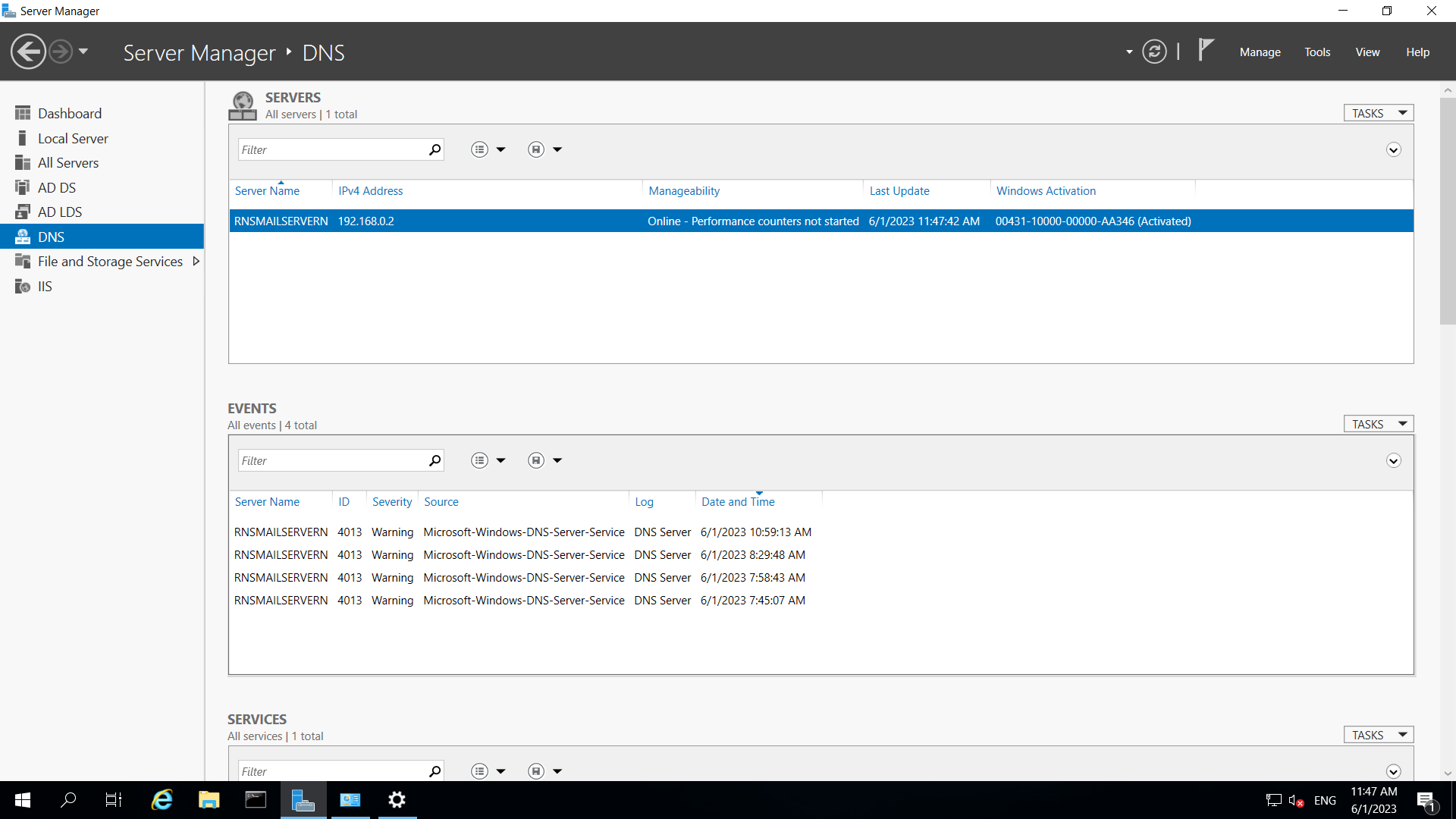Open dropdown arrow beside Servers saved query
Screen dimensions: 1456x819
pos(557,149)
